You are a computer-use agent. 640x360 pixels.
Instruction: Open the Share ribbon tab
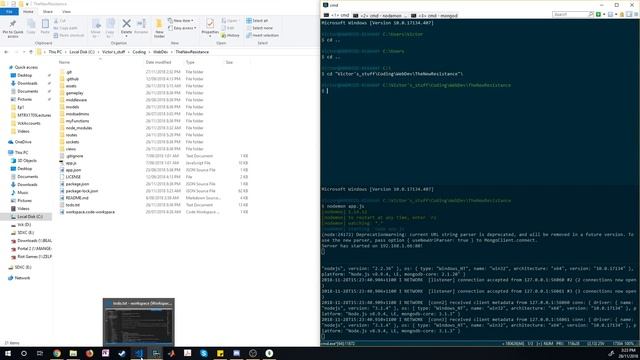[x=47, y=12]
